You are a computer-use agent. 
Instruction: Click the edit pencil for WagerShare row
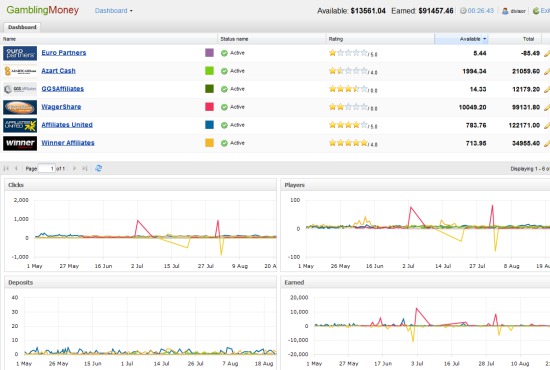pos(547,107)
